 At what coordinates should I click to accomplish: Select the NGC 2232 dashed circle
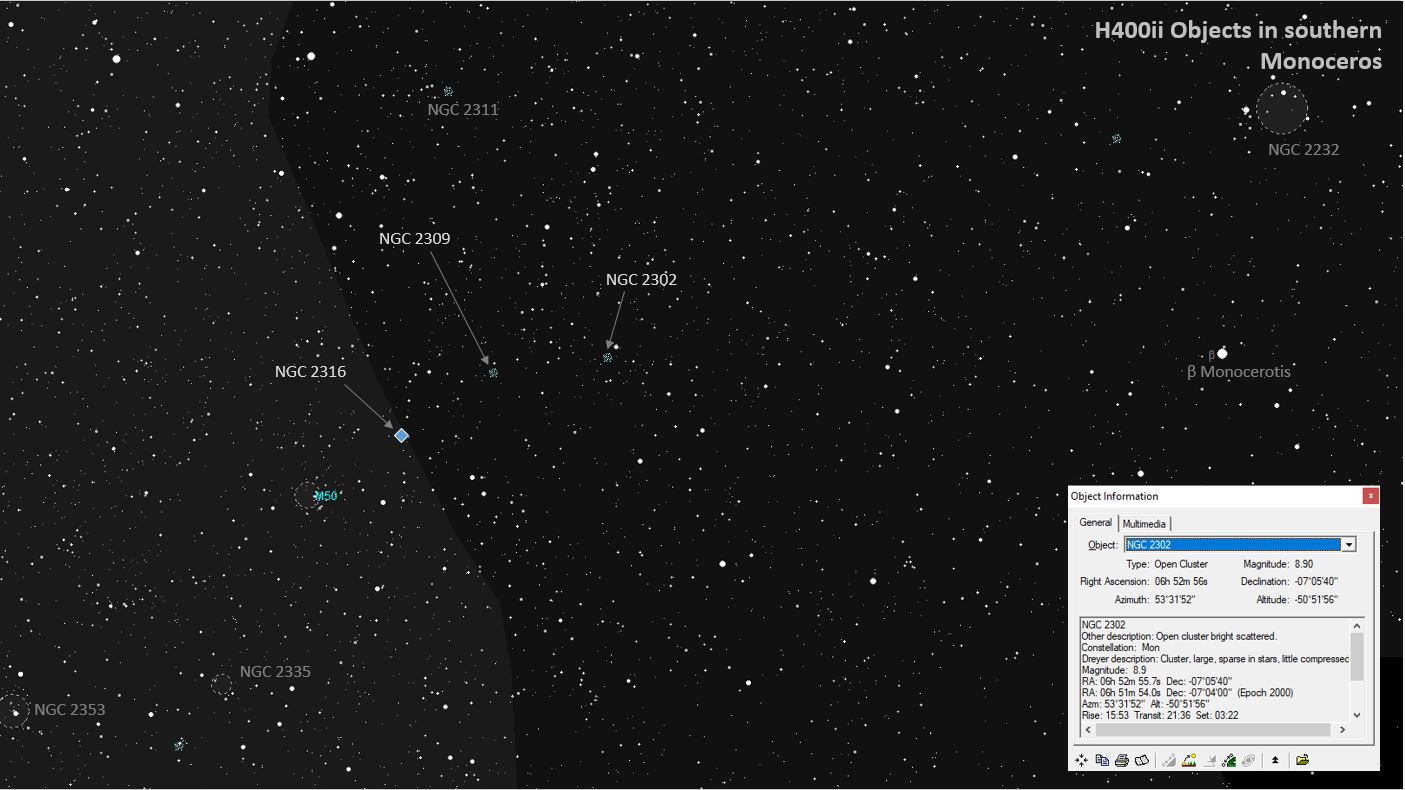(1282, 108)
